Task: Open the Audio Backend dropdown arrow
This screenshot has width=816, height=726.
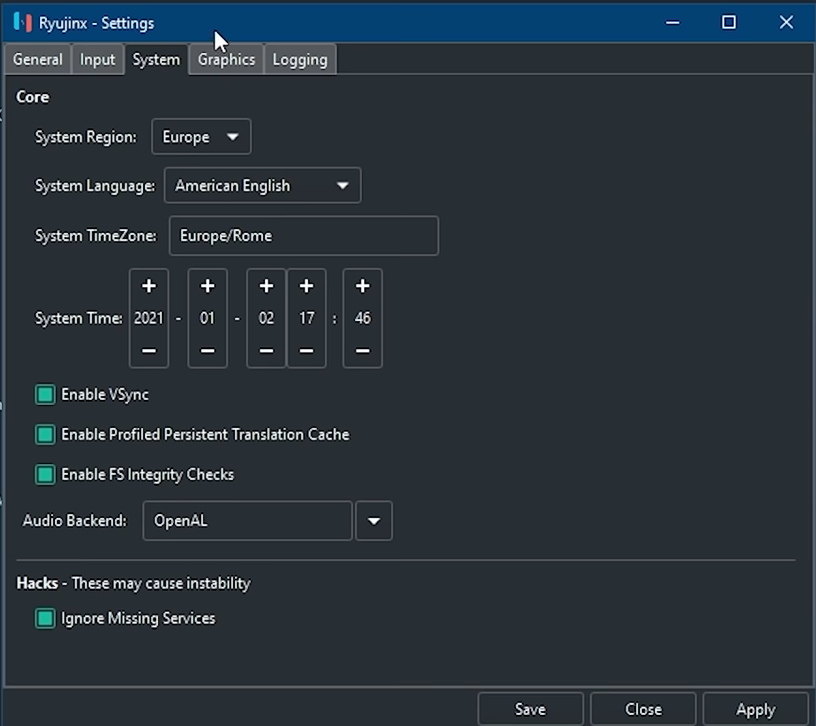Action: click(x=374, y=521)
